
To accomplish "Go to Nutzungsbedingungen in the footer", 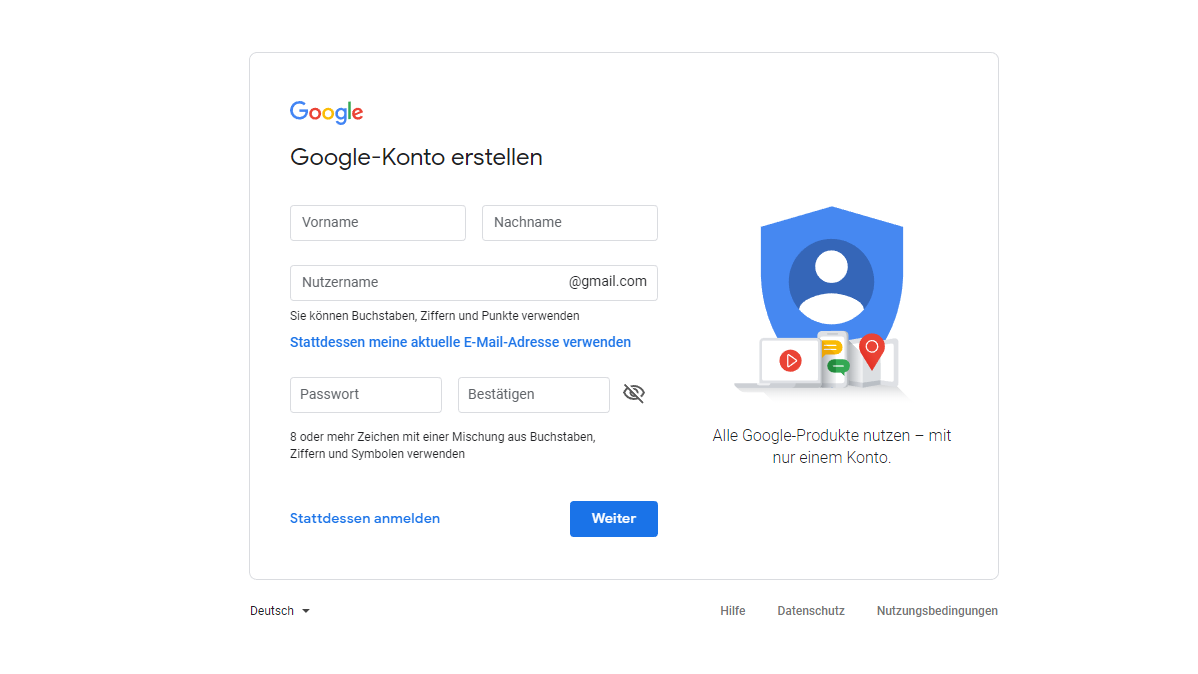I will [x=937, y=611].
